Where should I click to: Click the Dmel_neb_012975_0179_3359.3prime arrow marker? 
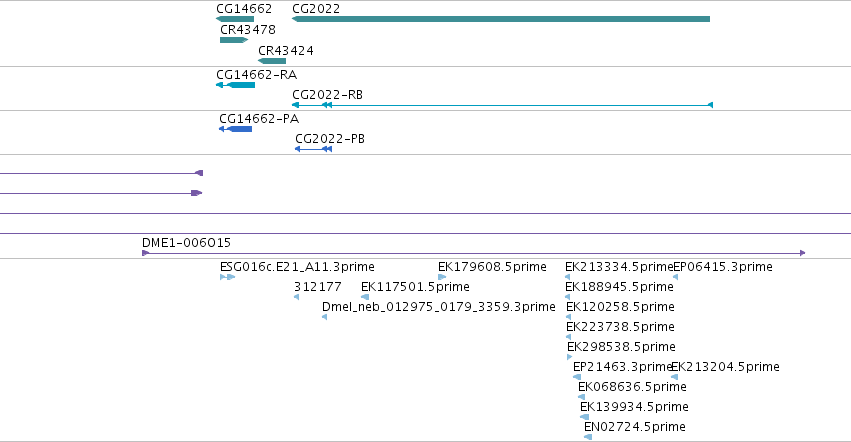(325, 317)
